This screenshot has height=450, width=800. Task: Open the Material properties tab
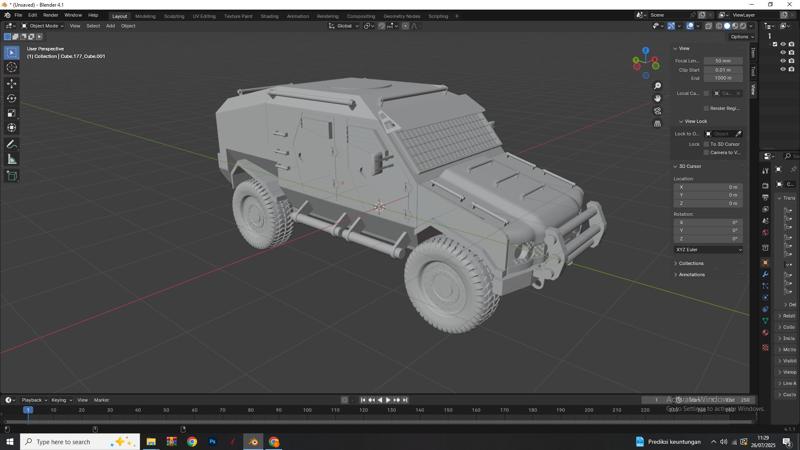click(765, 333)
